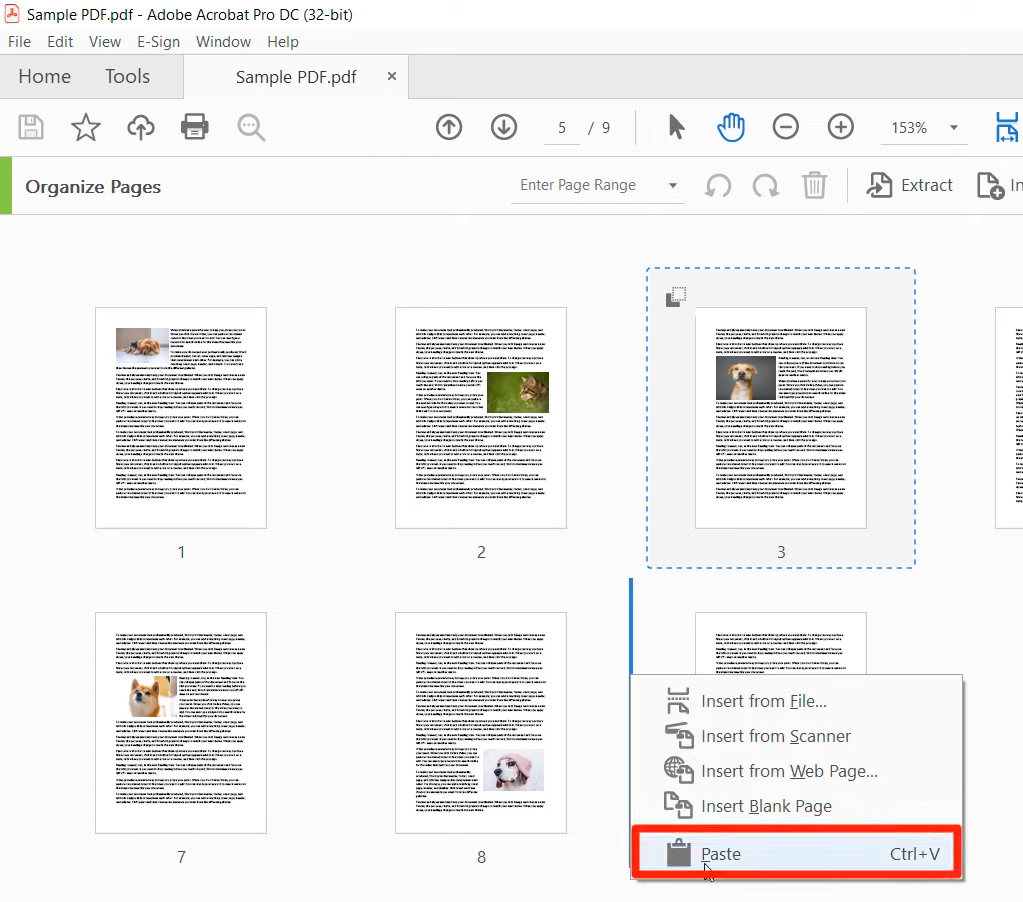Click the Acrobat PDF logo icon in title bar
Viewport: 1023px width, 902px height.
[x=12, y=14]
